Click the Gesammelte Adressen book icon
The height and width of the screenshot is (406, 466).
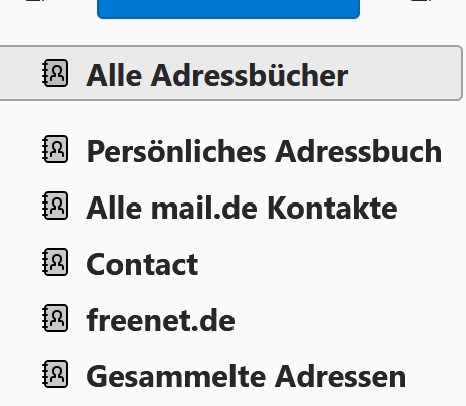tap(55, 374)
